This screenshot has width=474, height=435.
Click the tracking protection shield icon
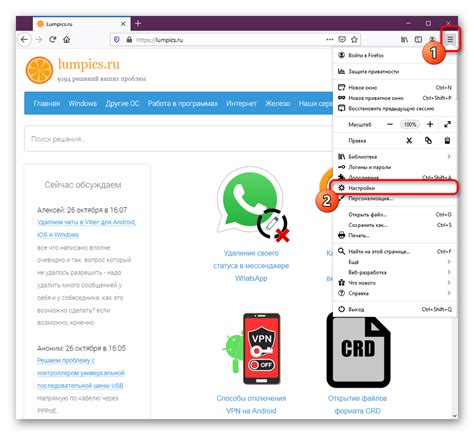[x=117, y=40]
